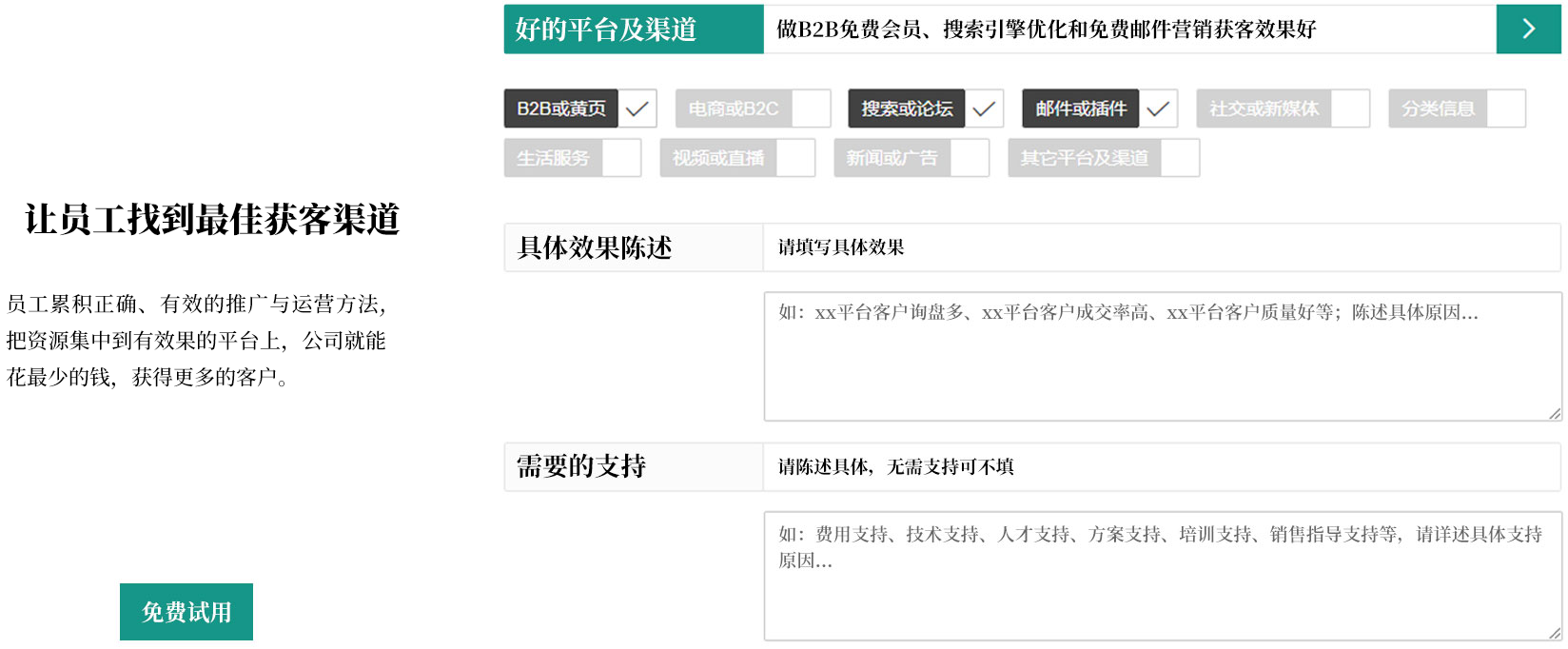Click the 请填写具体效果 hint field
1568x649 pixels.
click(1161, 247)
